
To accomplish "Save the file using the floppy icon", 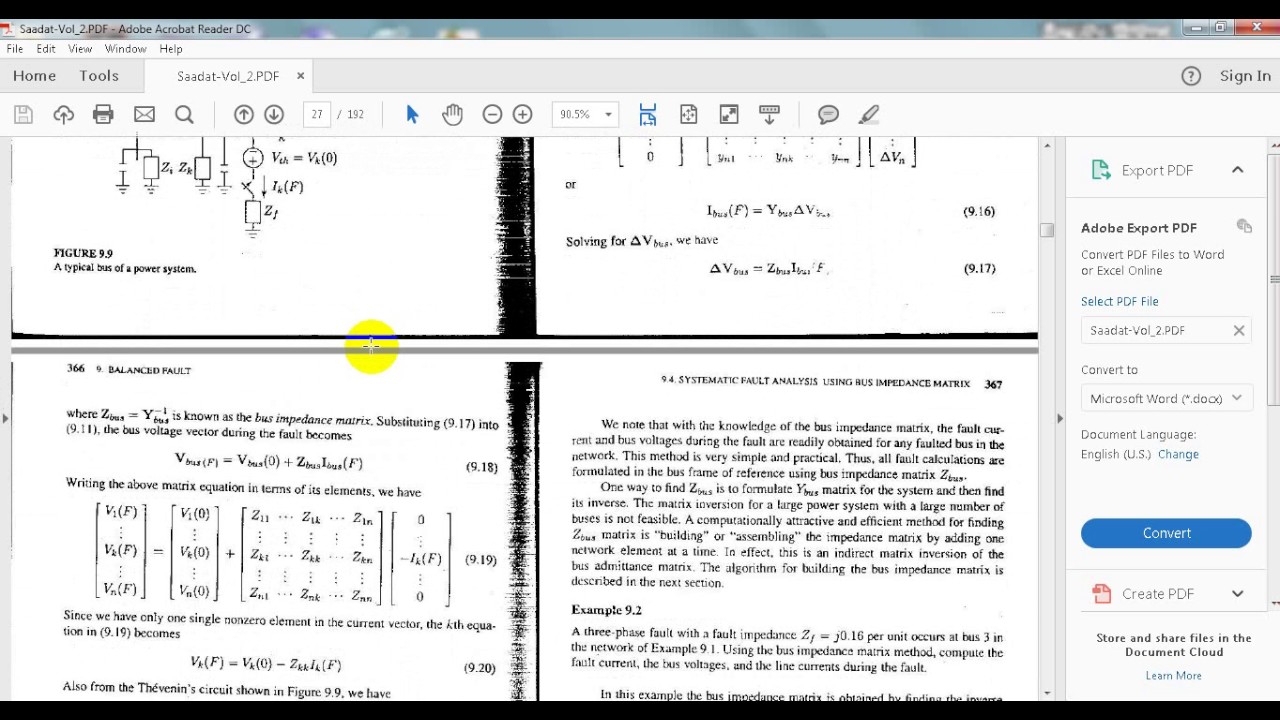I will click(23, 115).
